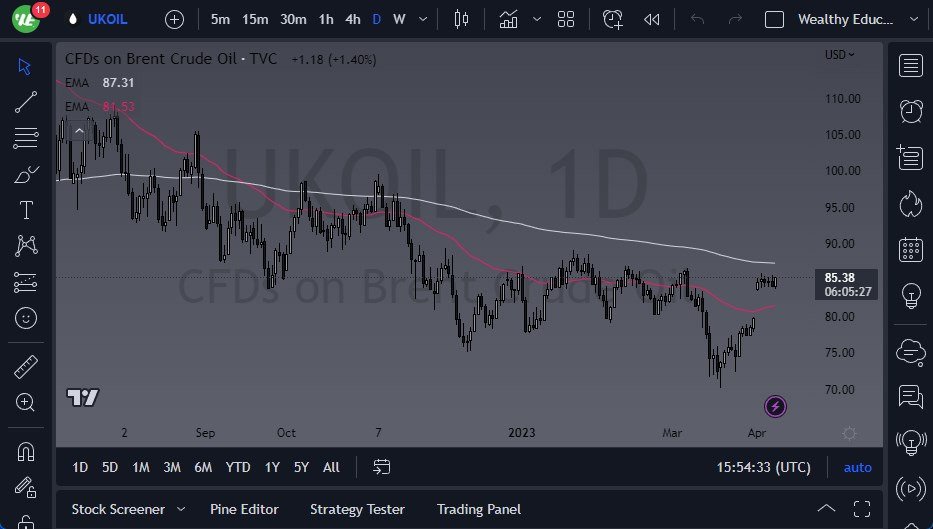Toggle the auto price scale
This screenshot has height=529, width=933.
[x=857, y=468]
